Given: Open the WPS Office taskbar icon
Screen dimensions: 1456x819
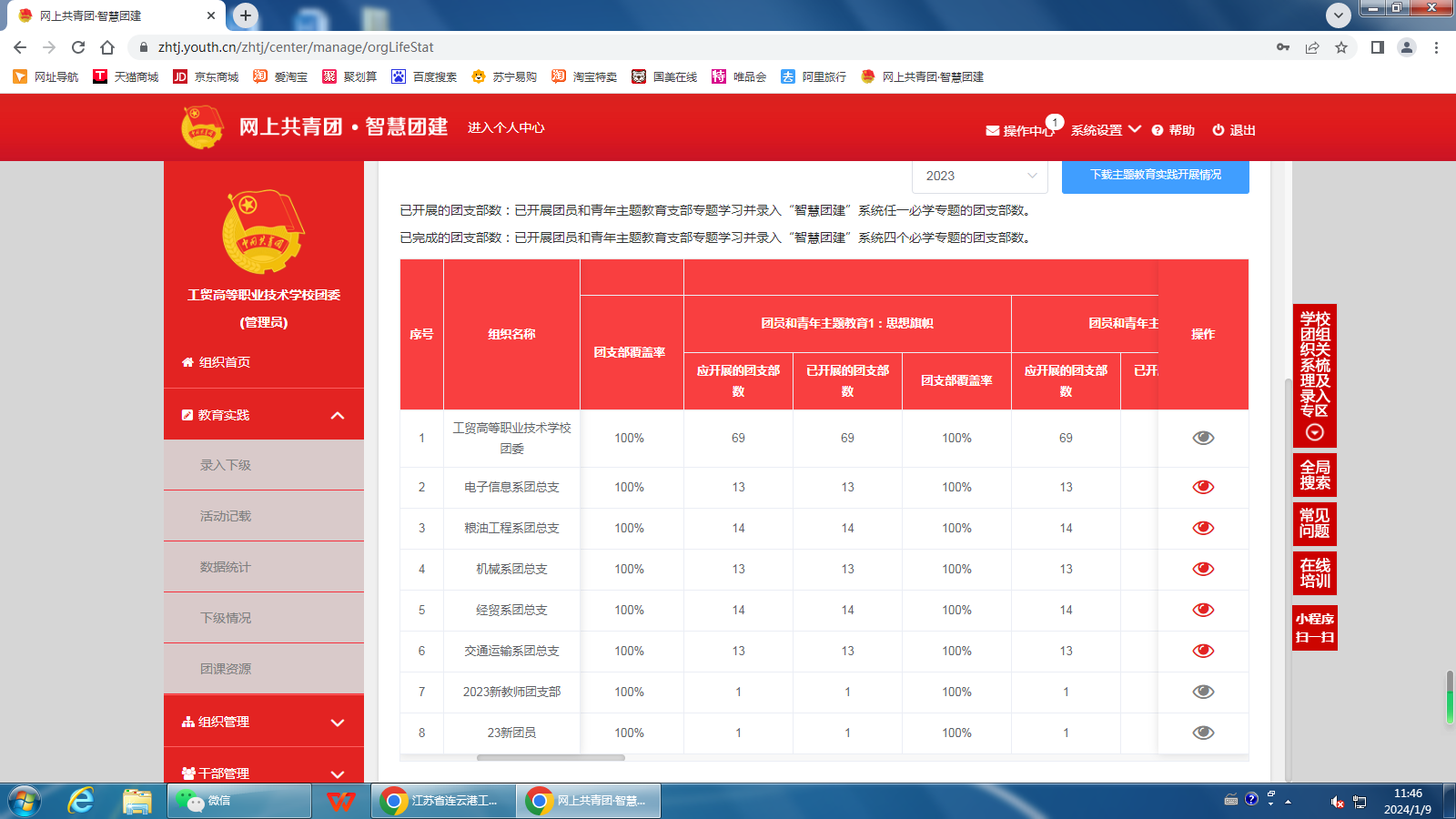Looking at the screenshot, I should pyautogui.click(x=341, y=801).
